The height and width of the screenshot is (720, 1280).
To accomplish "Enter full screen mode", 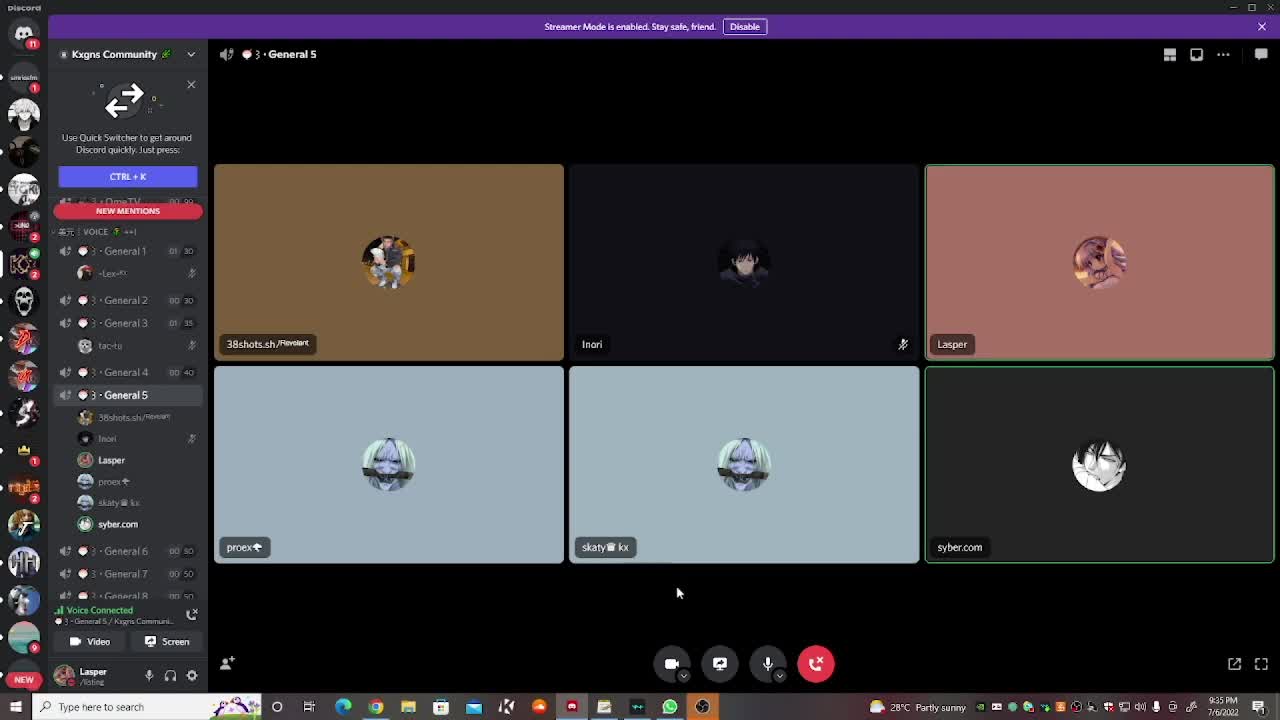I will tap(1261, 664).
